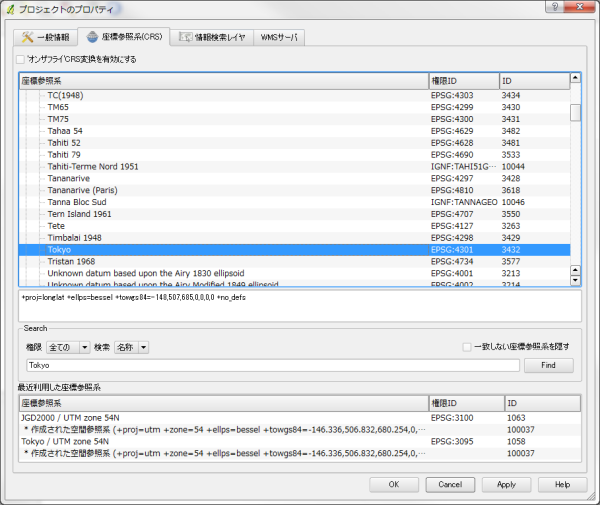The width and height of the screenshot is (600, 505).
Task: Click the Find button
Action: click(x=548, y=365)
